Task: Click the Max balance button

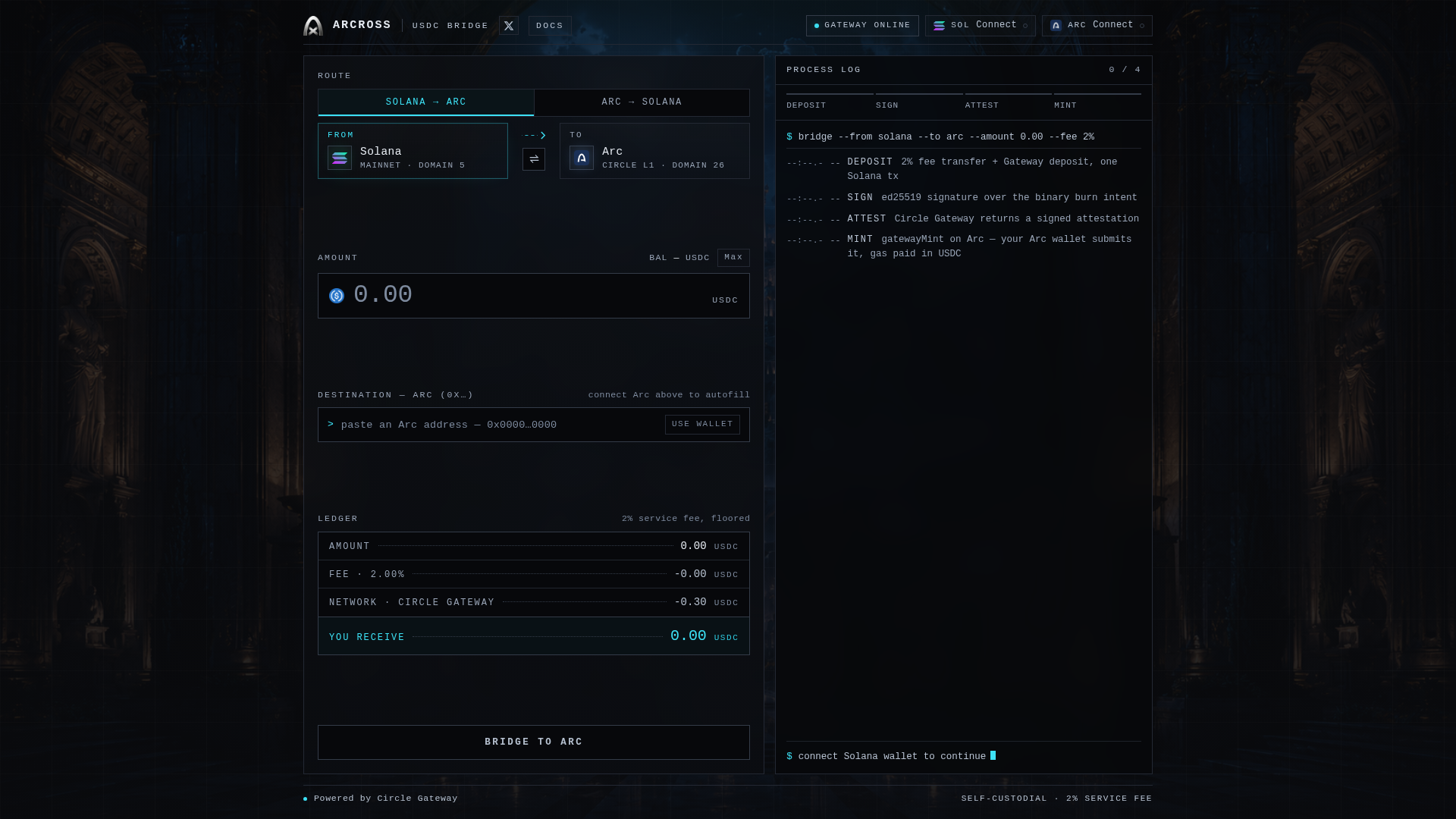Action: tap(733, 258)
